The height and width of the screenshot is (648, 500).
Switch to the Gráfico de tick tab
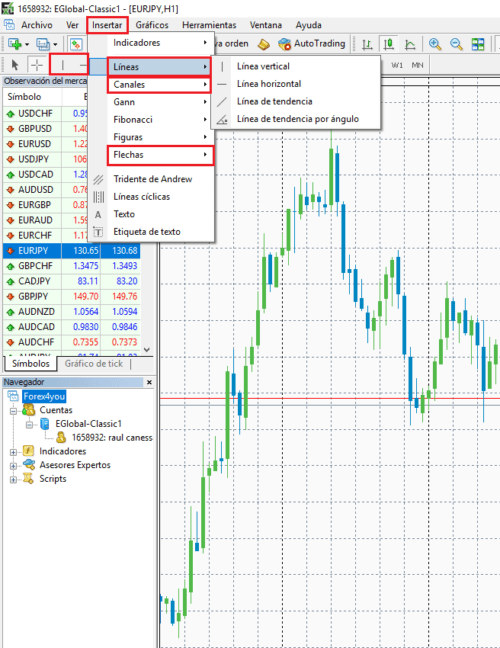(94, 364)
